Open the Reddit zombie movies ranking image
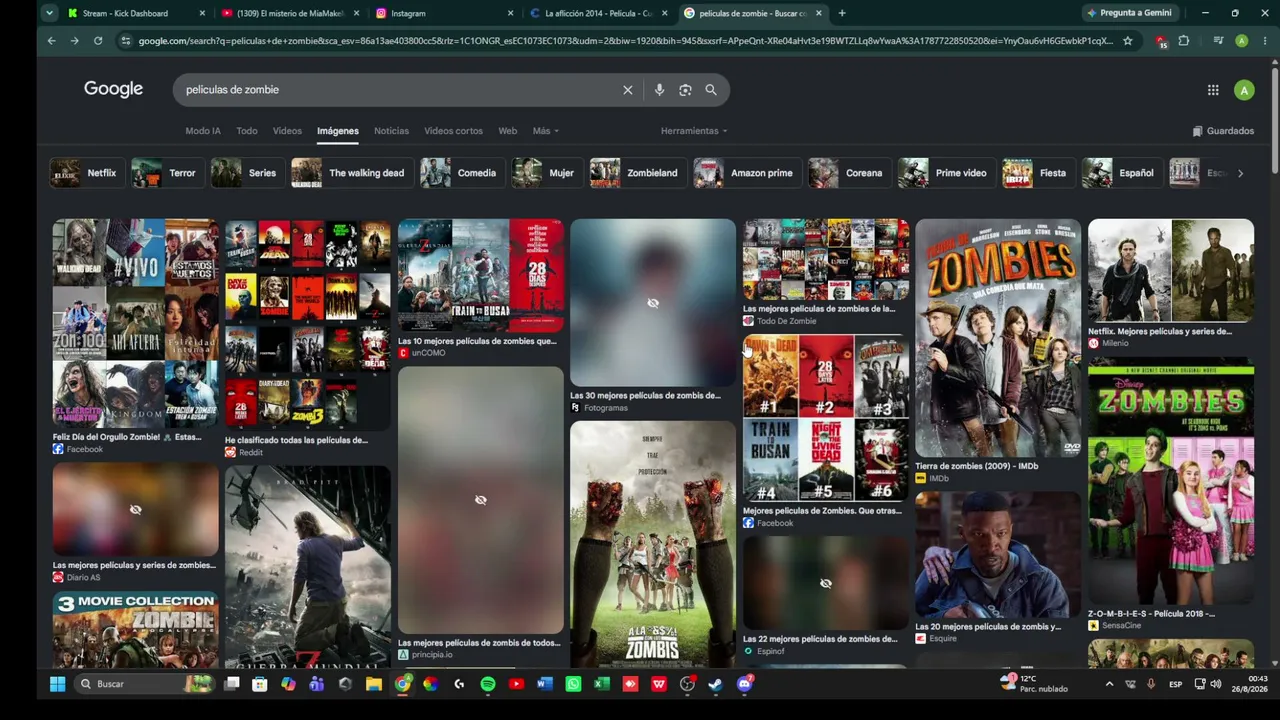The height and width of the screenshot is (720, 1280). tap(308, 325)
